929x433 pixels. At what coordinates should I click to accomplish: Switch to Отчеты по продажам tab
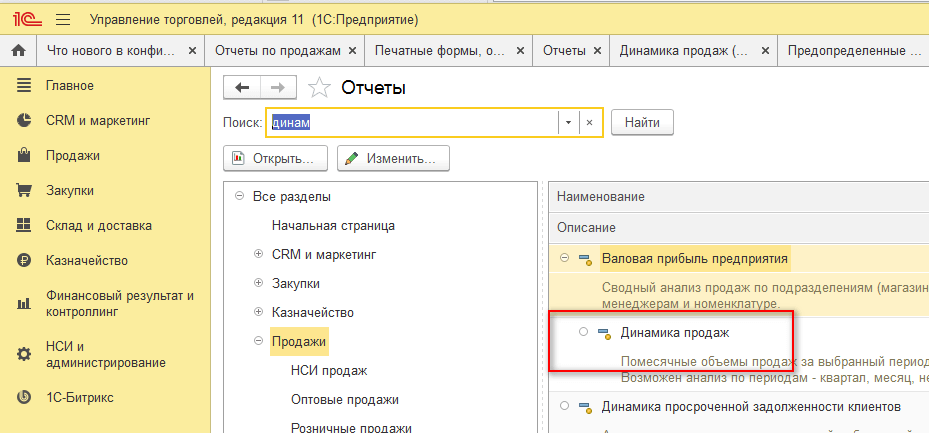[x=278, y=50]
